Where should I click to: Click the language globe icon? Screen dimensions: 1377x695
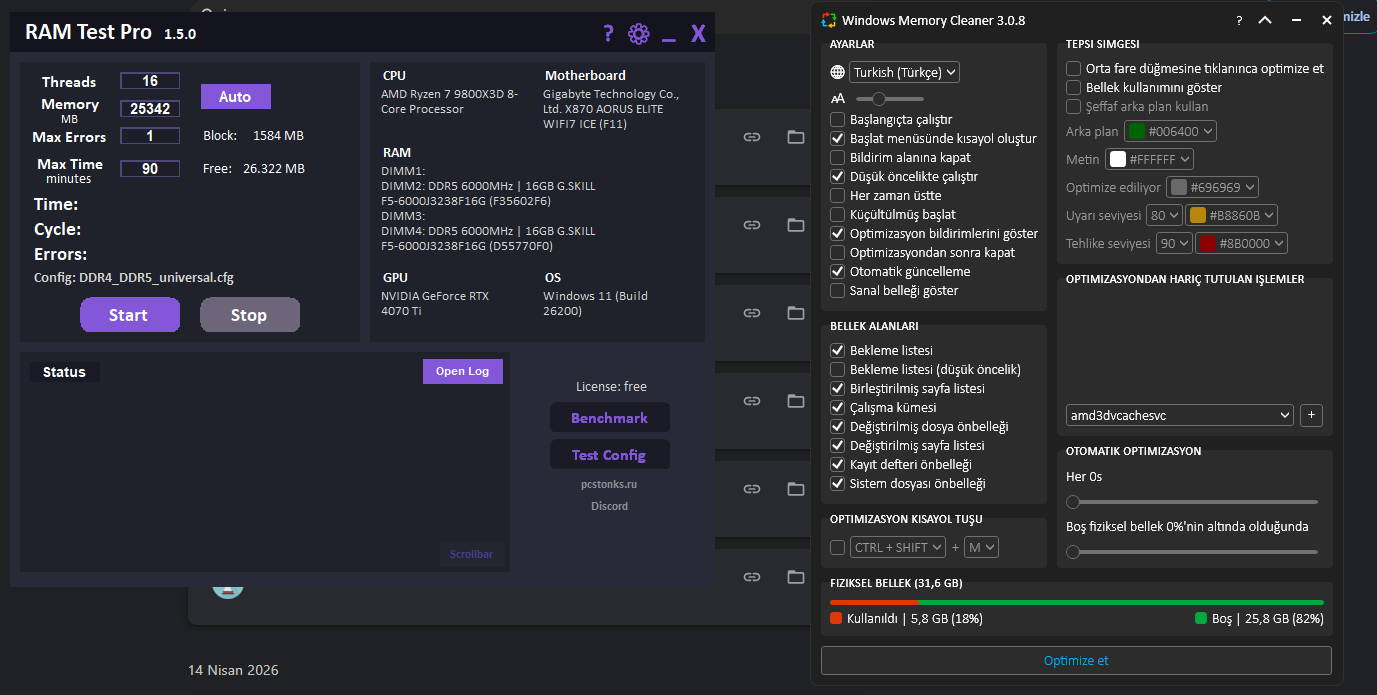[837, 72]
